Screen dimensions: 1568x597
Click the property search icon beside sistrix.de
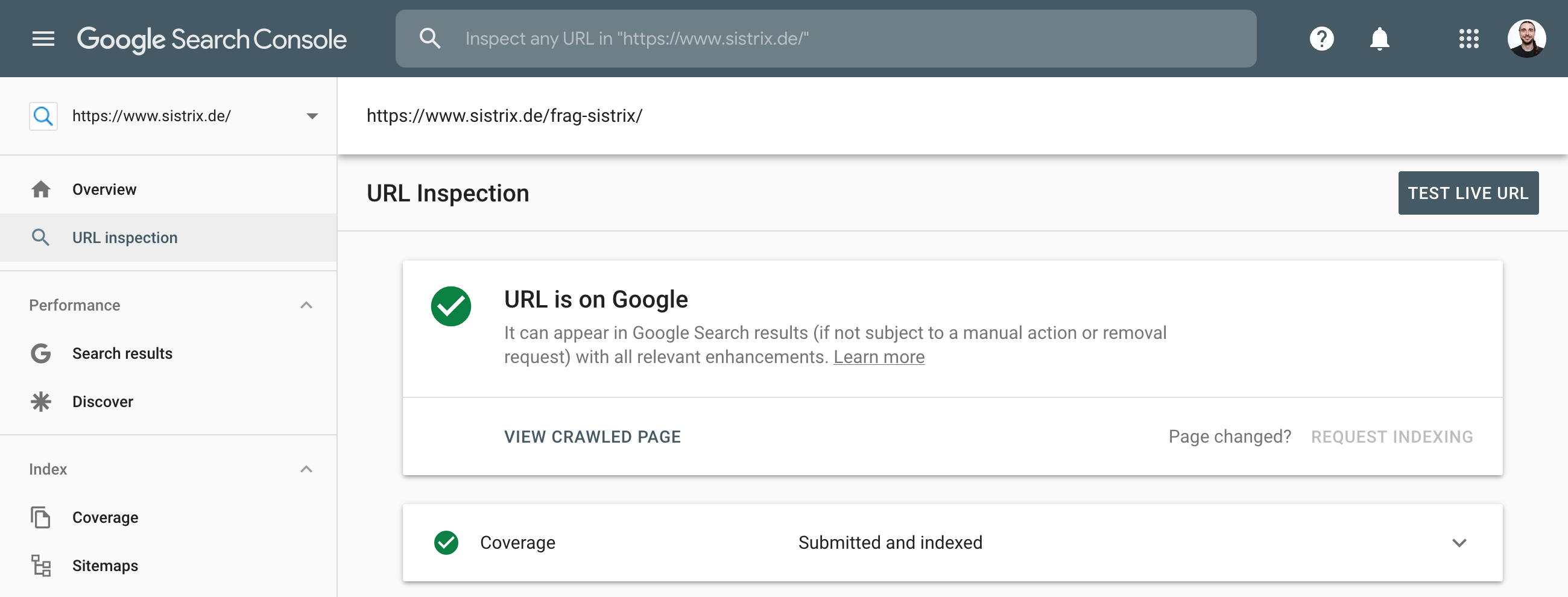point(43,116)
